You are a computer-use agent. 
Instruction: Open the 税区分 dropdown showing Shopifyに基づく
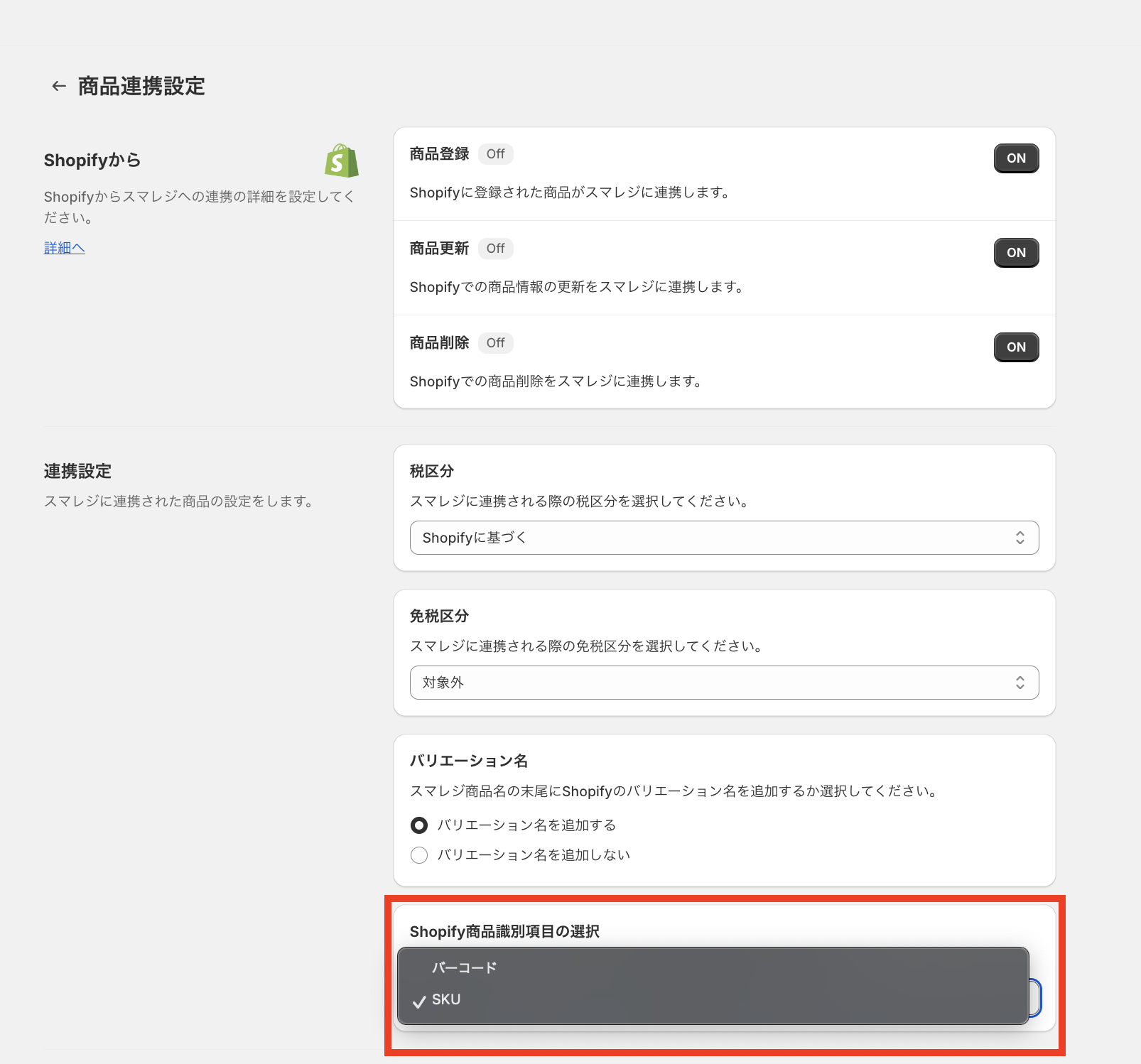tap(724, 538)
